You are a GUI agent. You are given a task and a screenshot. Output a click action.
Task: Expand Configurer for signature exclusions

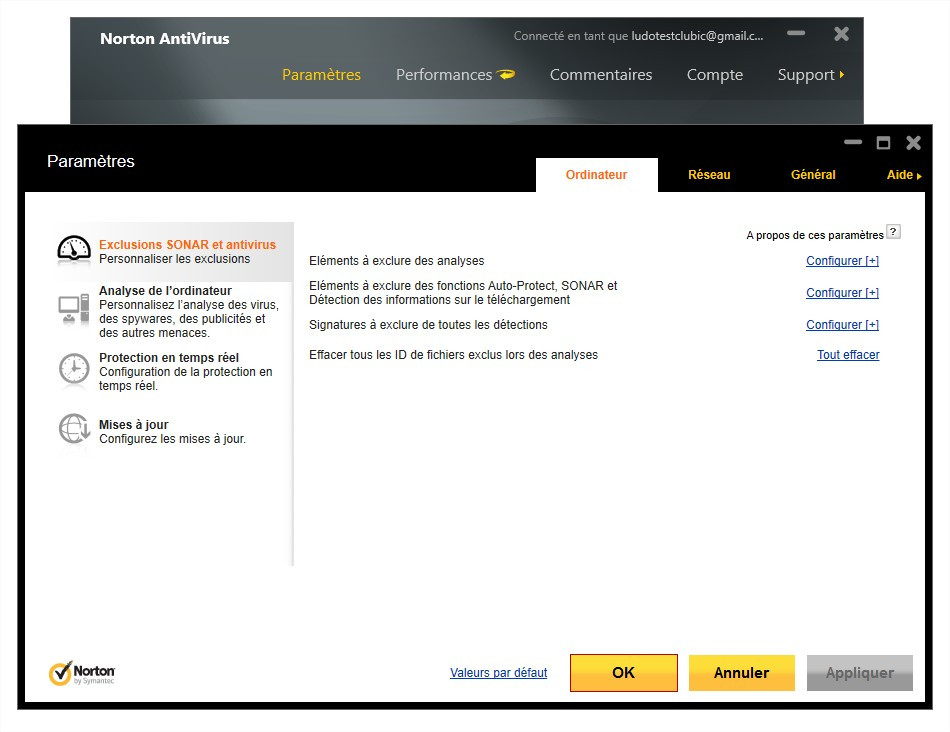coord(842,325)
